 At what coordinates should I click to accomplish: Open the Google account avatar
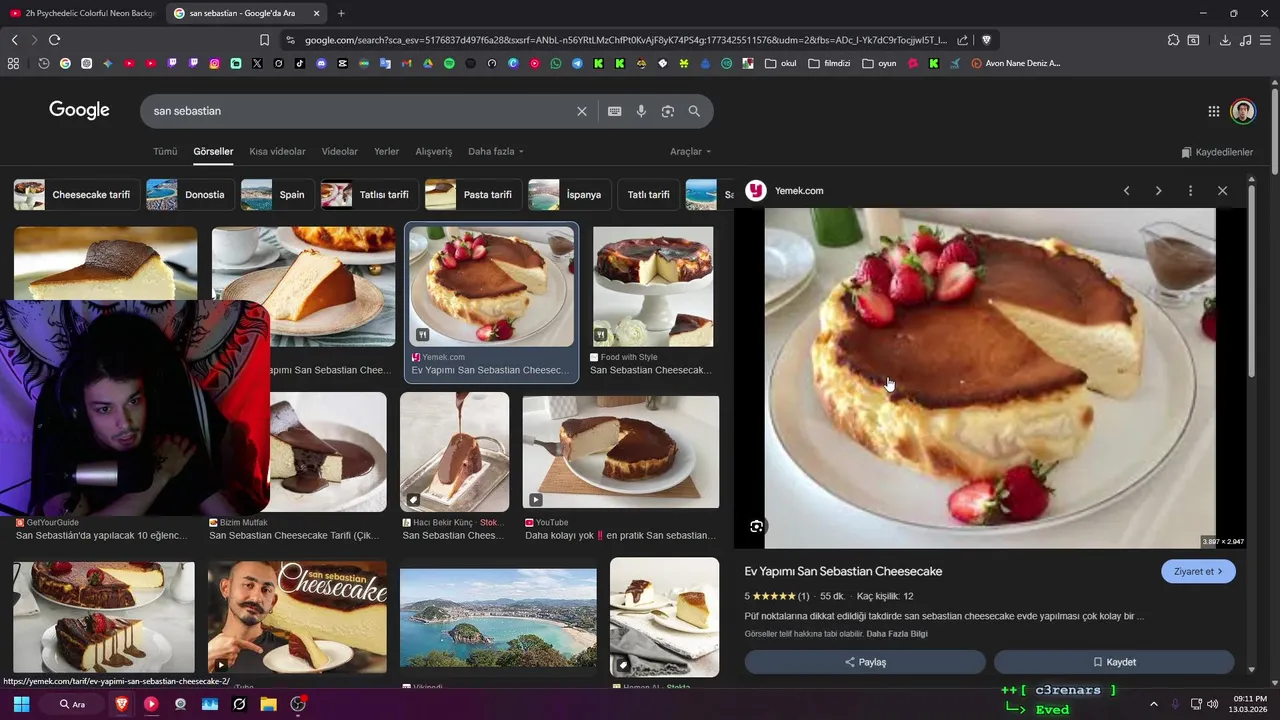tap(1243, 111)
